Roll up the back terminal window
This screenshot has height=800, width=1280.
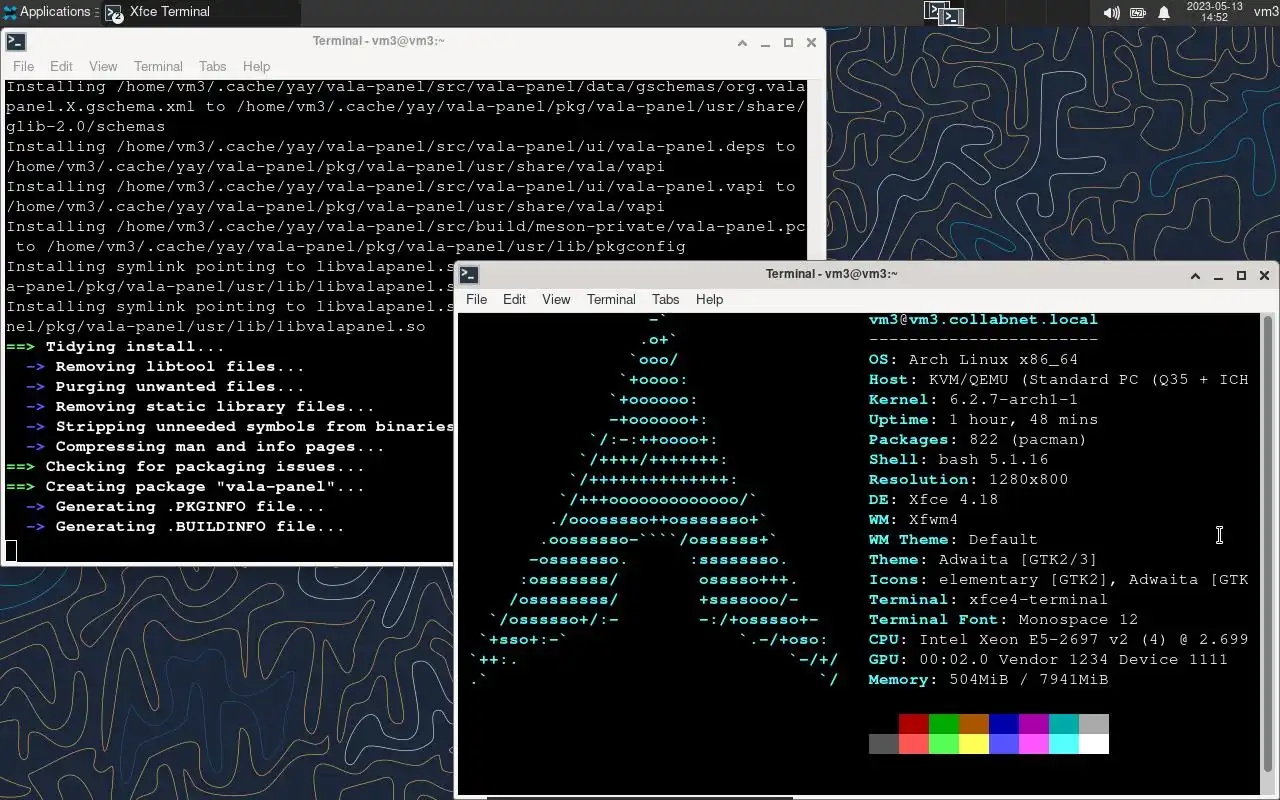(742, 43)
